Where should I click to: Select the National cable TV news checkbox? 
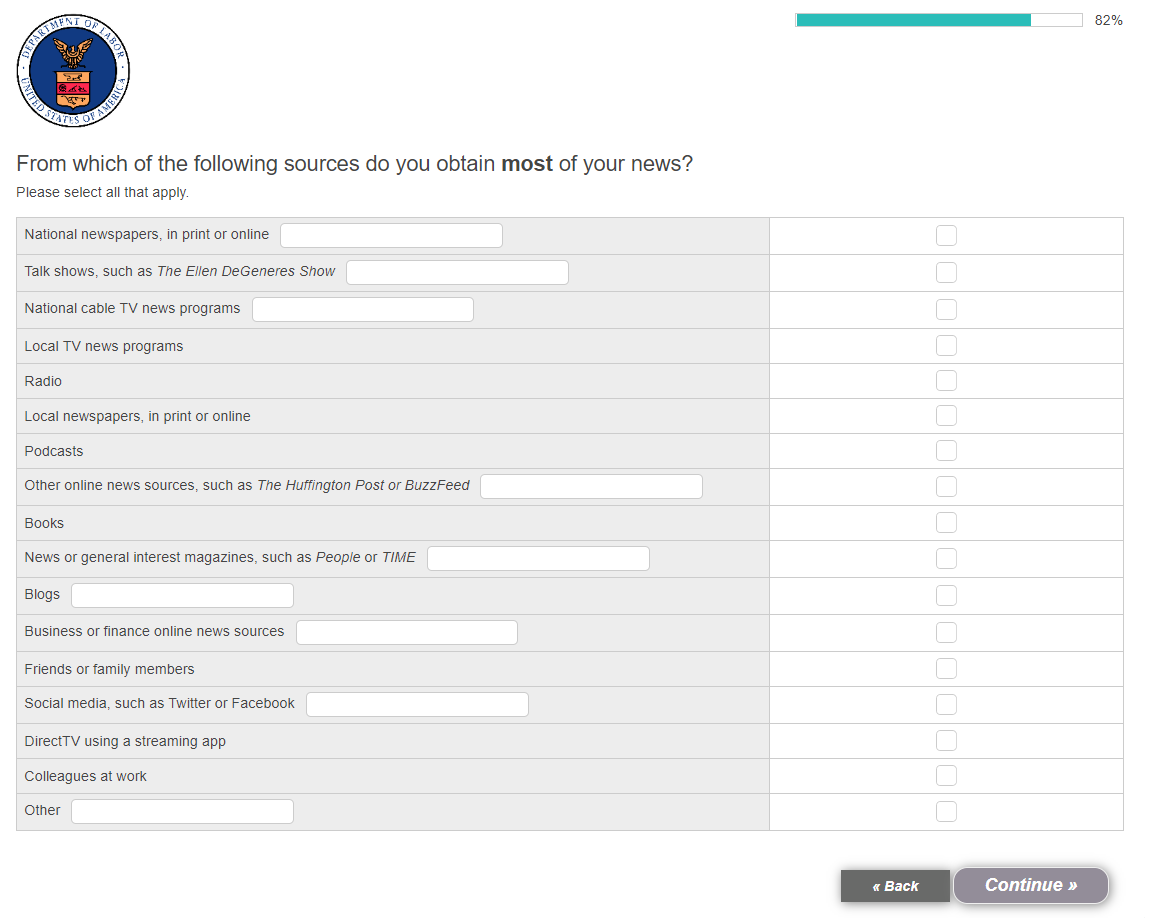tap(946, 310)
